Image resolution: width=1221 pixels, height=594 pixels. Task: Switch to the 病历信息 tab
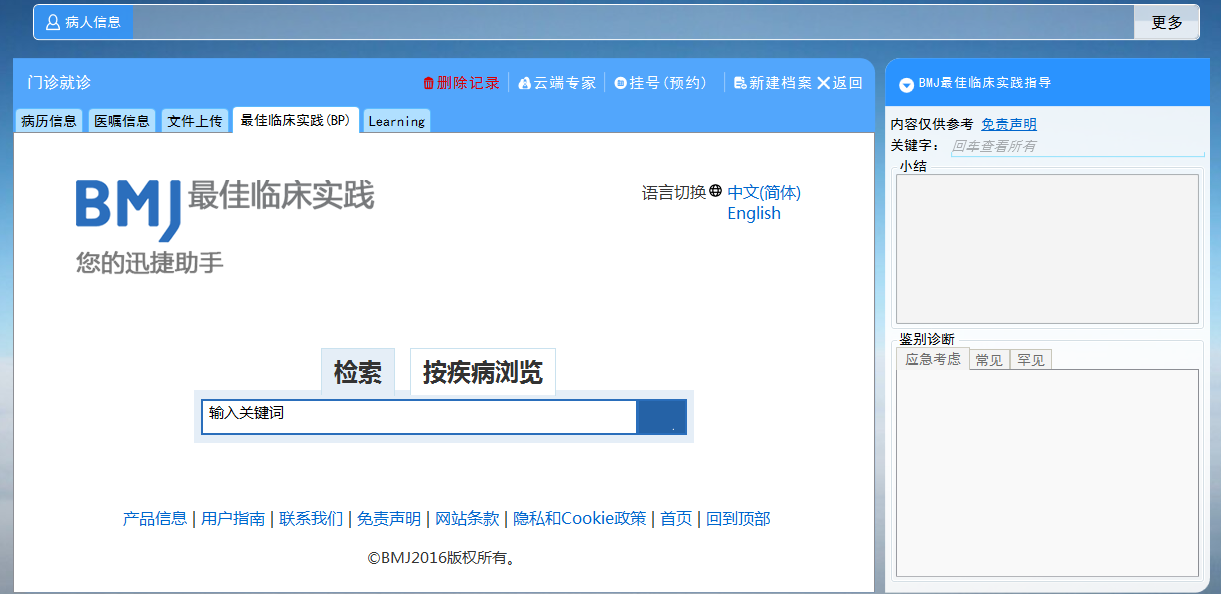tap(49, 121)
